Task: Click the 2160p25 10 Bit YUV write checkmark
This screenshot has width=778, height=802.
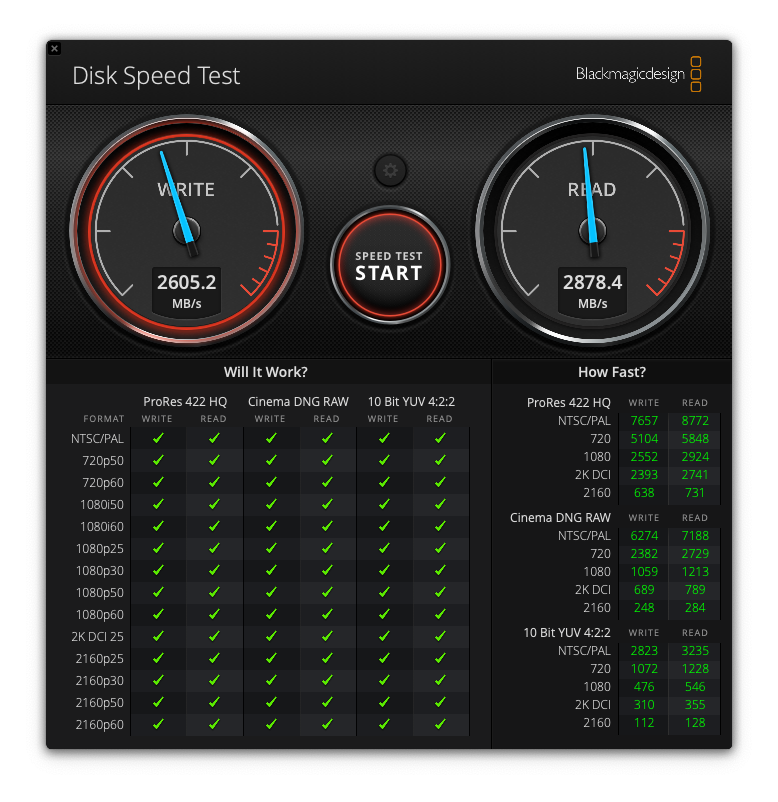Action: tap(384, 658)
